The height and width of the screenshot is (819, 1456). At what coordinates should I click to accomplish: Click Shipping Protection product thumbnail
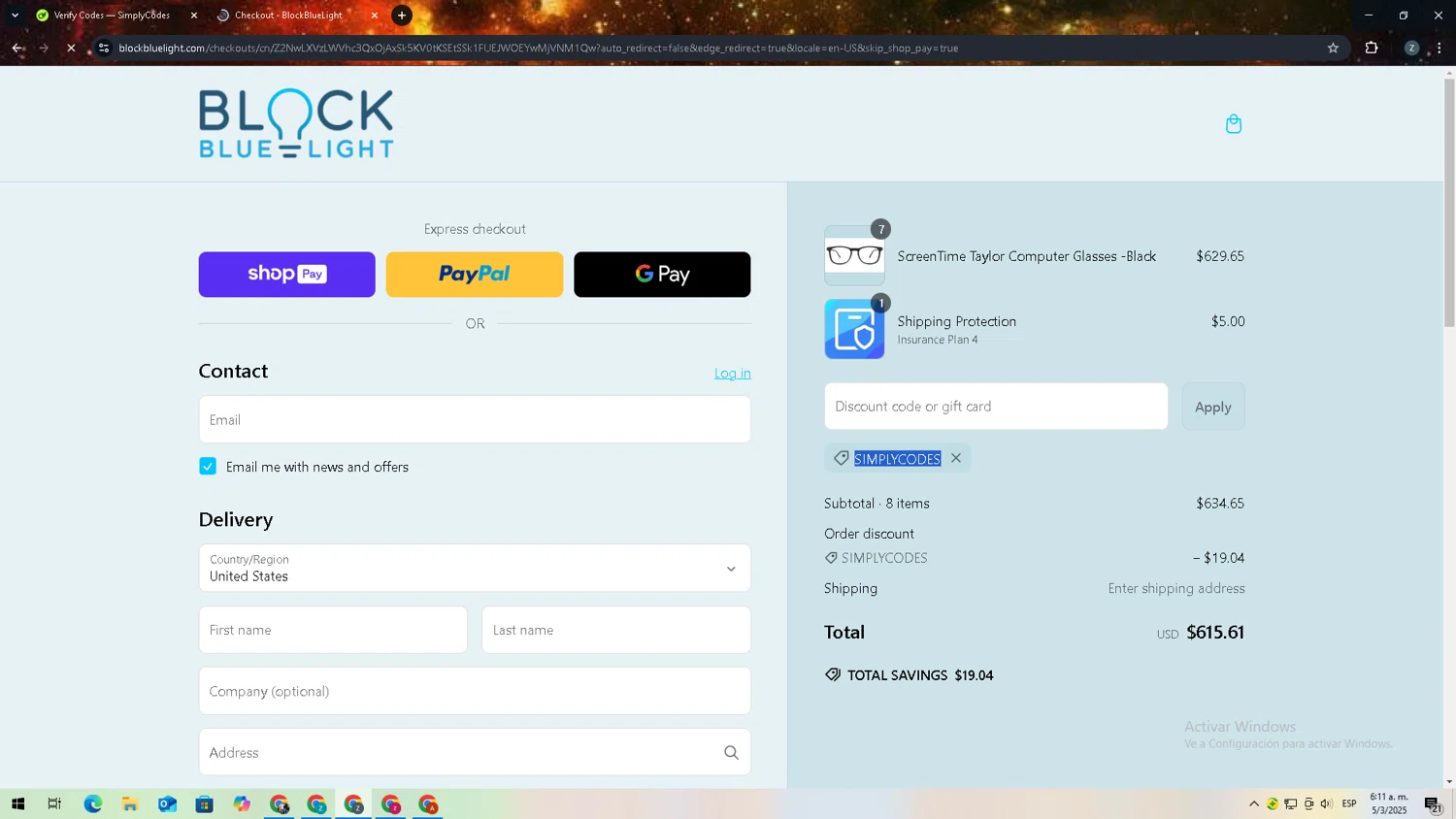coord(854,329)
